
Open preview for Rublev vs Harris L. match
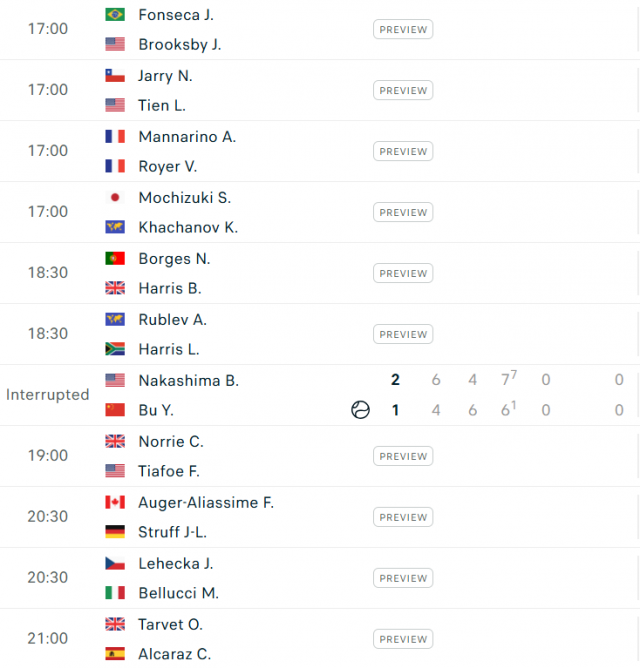pos(403,334)
